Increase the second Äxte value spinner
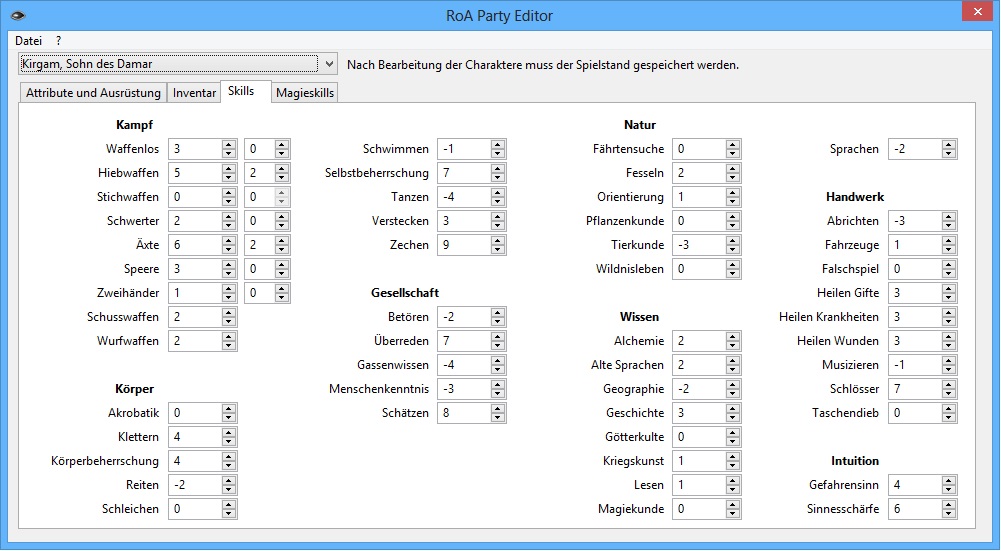This screenshot has height=551, width=1001. (x=282, y=241)
